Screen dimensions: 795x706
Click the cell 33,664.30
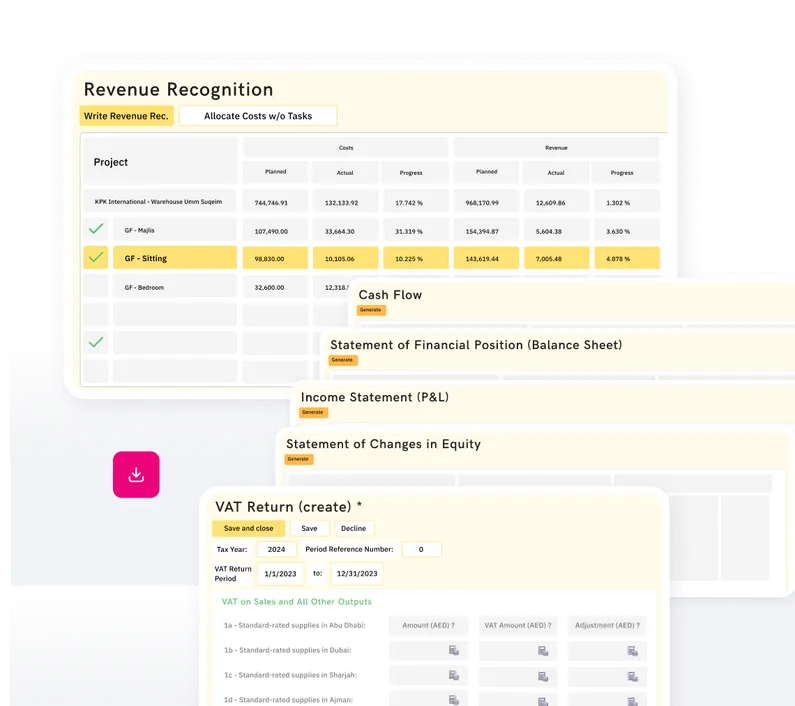coord(345,230)
